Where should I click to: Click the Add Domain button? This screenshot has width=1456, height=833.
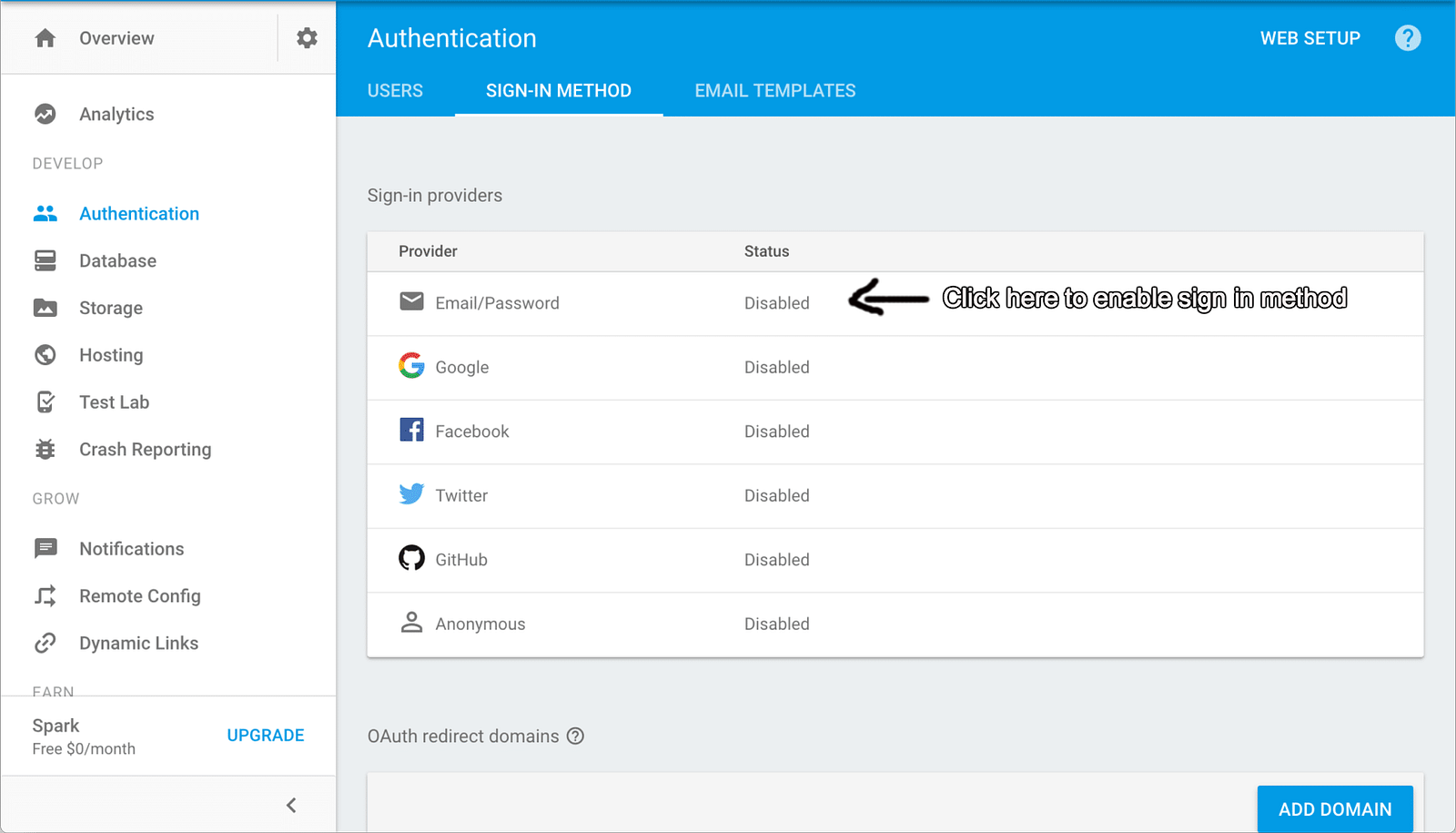(x=1334, y=809)
